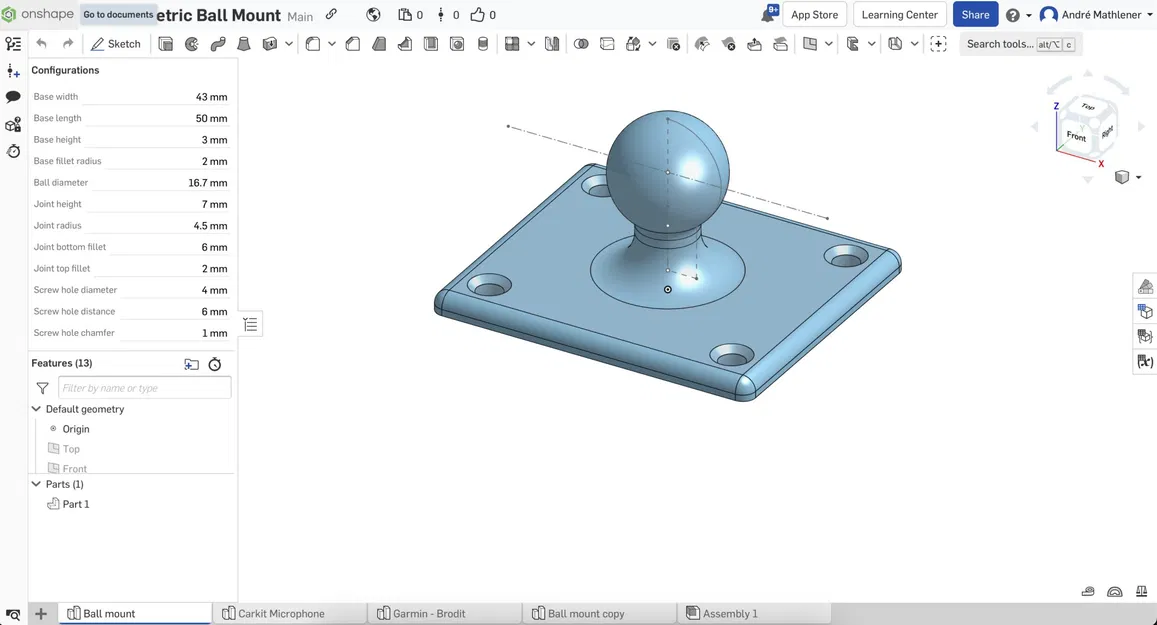Image resolution: width=1157 pixels, height=625 pixels.
Task: Open the versions and history panel
Action: click(x=12, y=150)
